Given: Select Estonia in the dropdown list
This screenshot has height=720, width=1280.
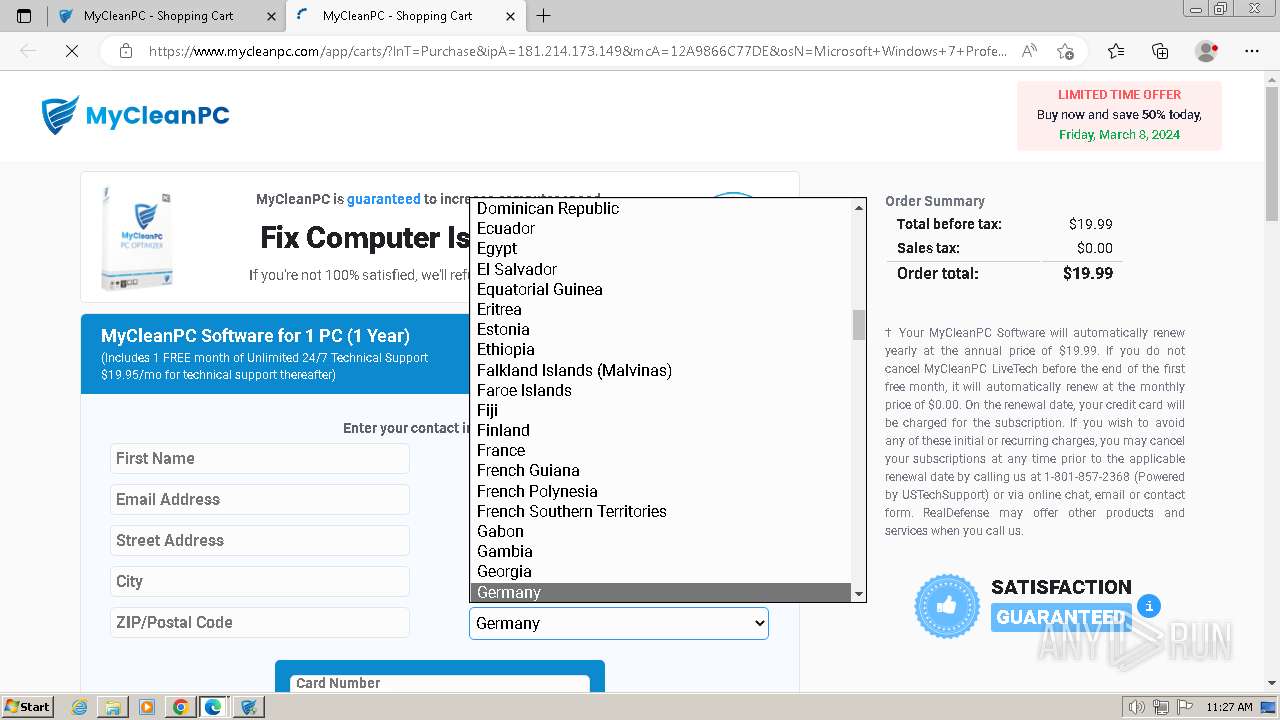Looking at the screenshot, I should (x=660, y=329).
